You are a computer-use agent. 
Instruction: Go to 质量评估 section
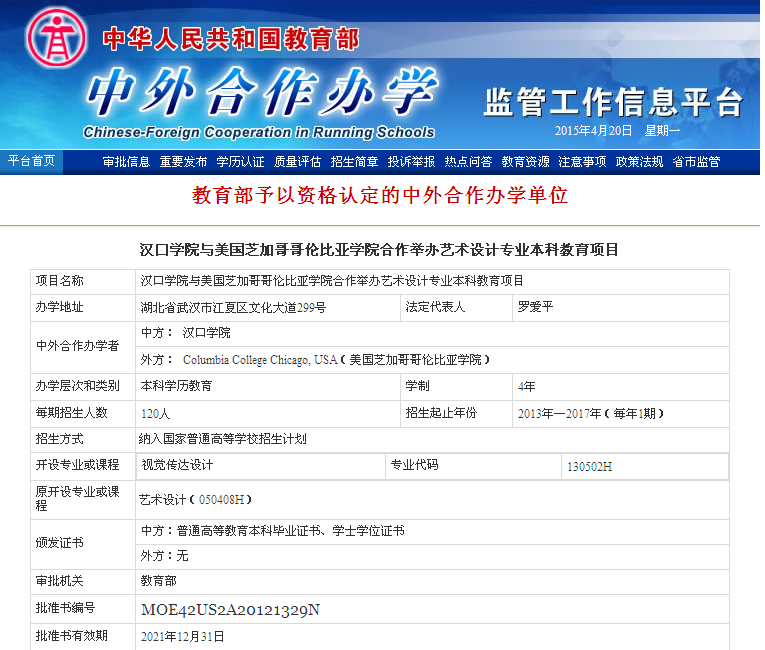tap(297, 162)
